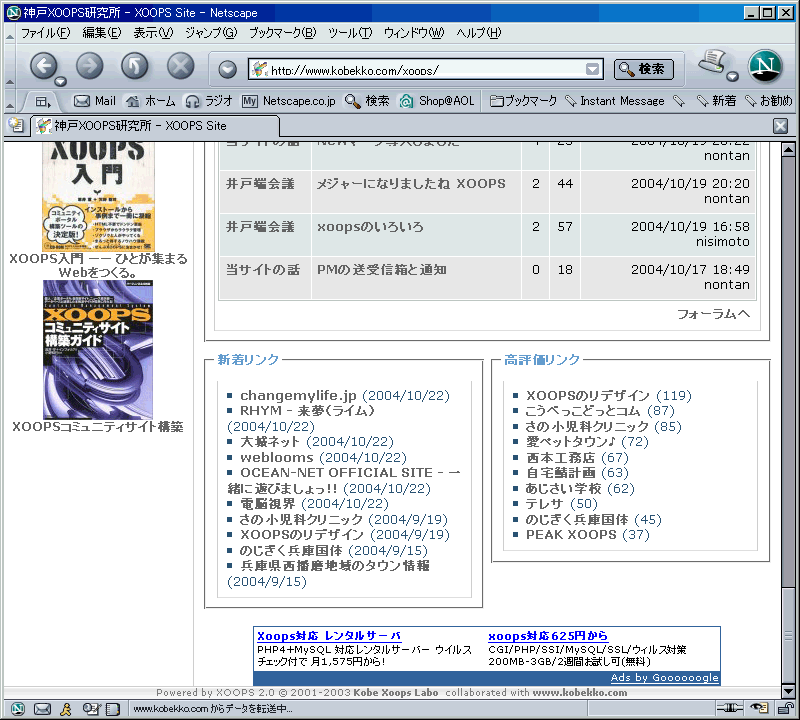
Task: Open the ブックマーク(B) menu in the menu bar
Action: [283, 33]
